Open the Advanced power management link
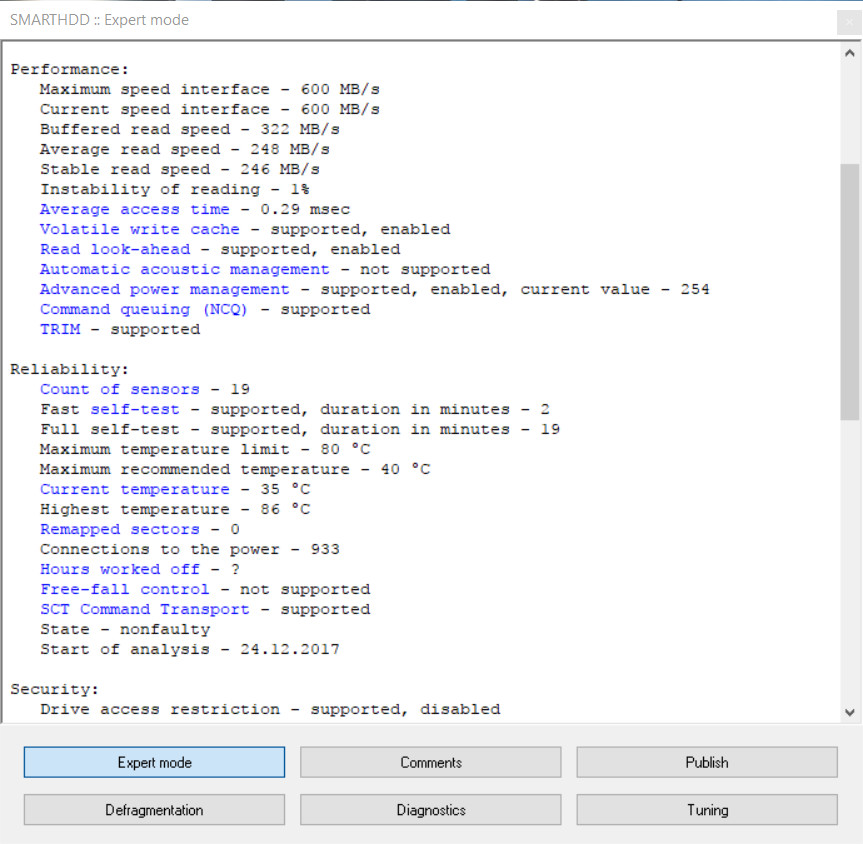 pos(164,289)
